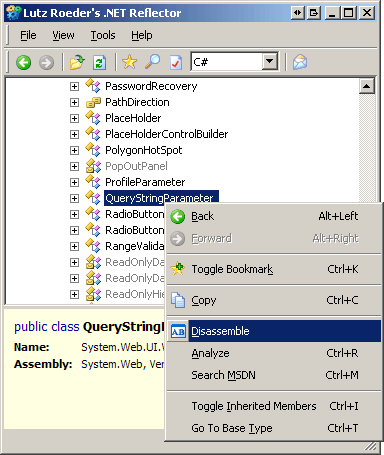Click the Assembly value System.Web text
Screen dimensions: 384x455
coord(123,364)
